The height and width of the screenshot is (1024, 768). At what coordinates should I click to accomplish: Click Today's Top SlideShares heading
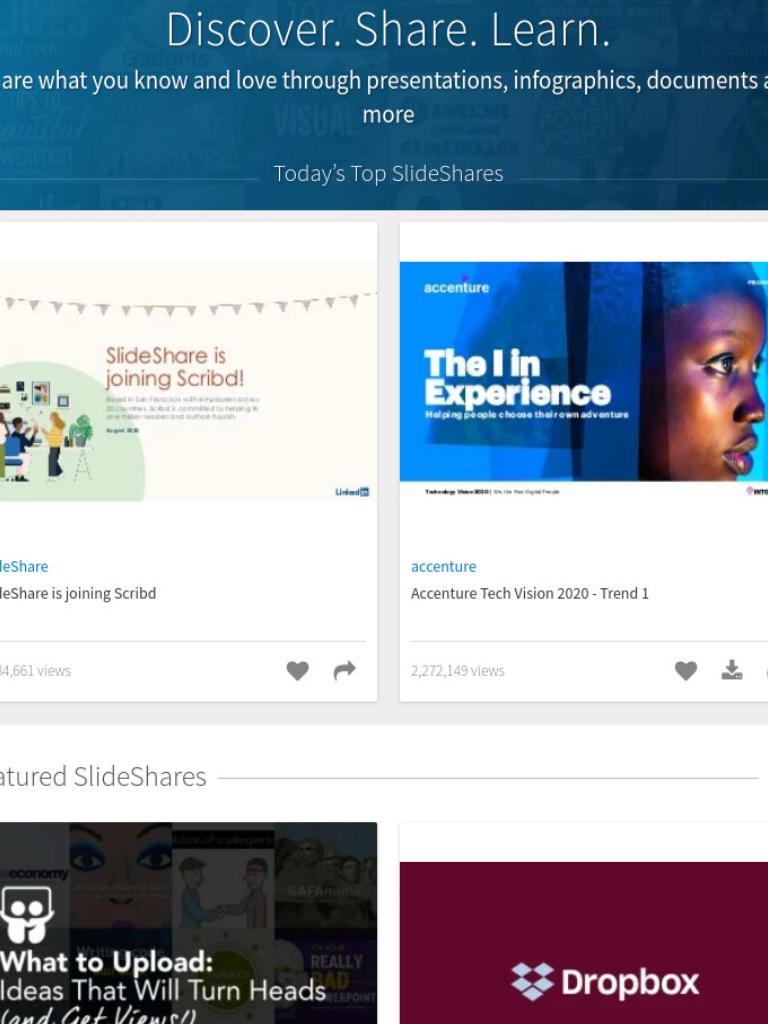(x=388, y=174)
